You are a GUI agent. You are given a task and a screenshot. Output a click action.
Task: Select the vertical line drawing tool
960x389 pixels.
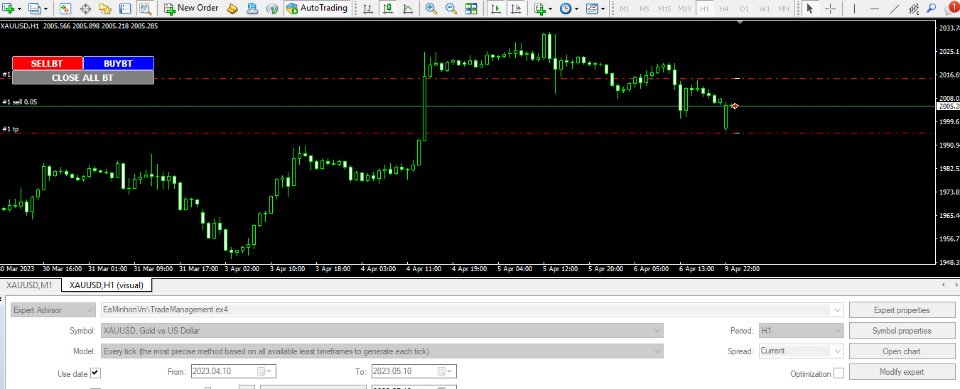click(854, 9)
